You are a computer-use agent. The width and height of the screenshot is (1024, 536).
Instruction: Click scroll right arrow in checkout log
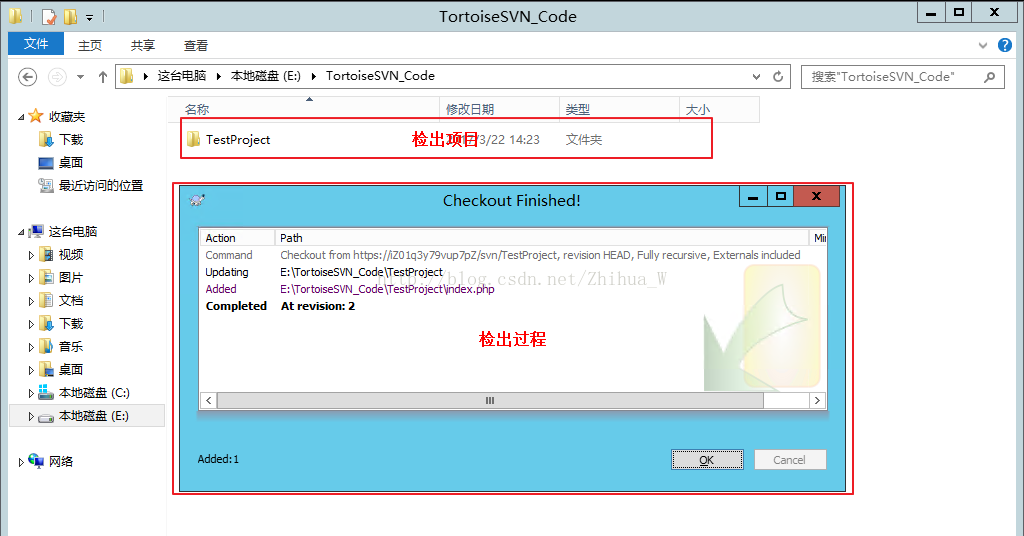point(818,400)
